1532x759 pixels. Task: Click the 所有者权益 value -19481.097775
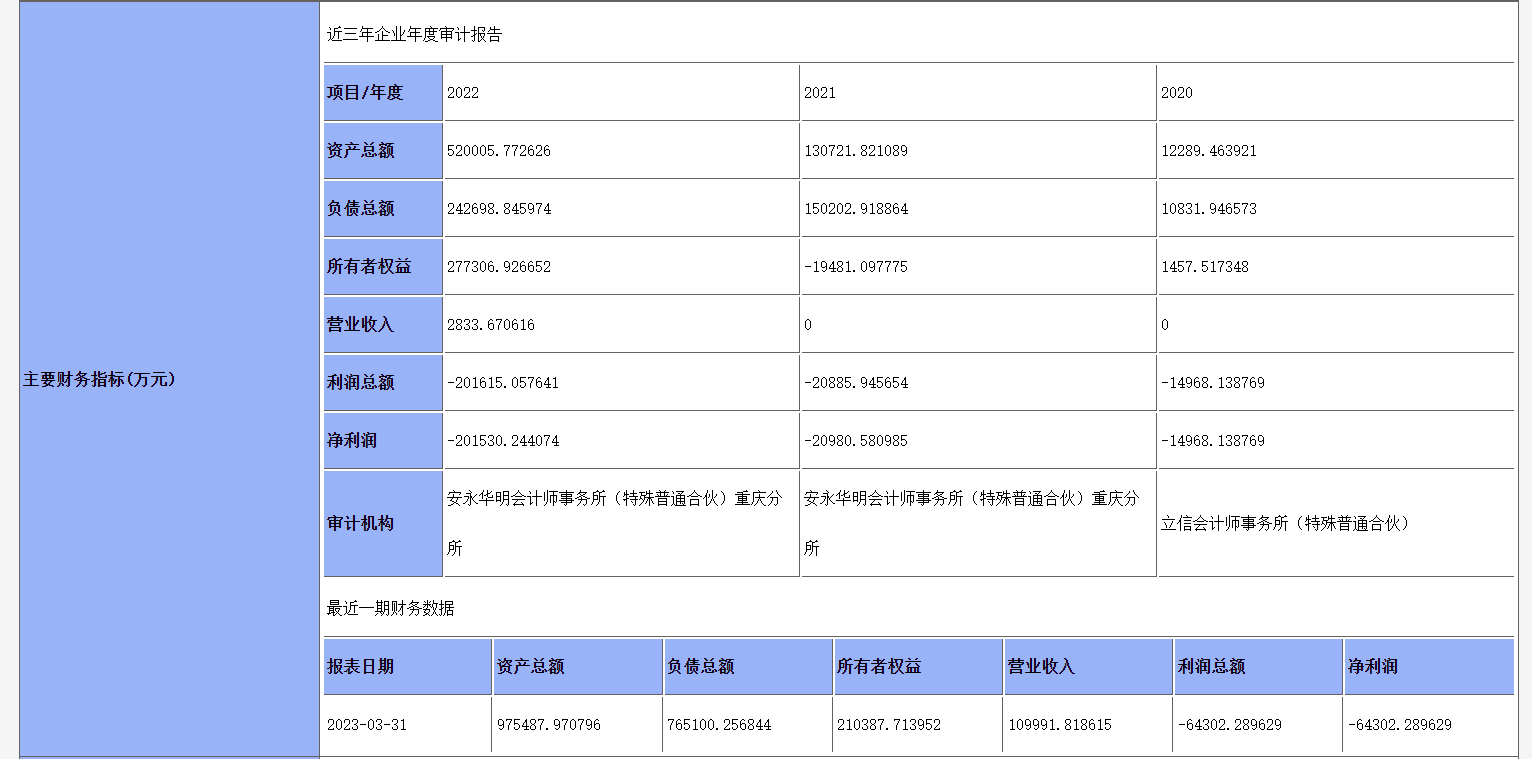(856, 267)
